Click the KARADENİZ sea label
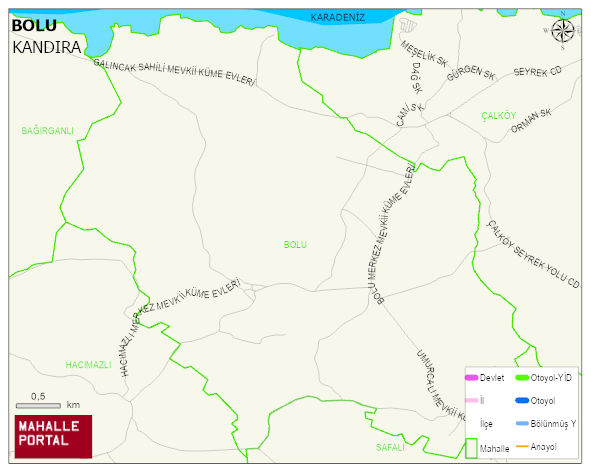Image resolution: width=591 pixels, height=472 pixels. coord(337,17)
